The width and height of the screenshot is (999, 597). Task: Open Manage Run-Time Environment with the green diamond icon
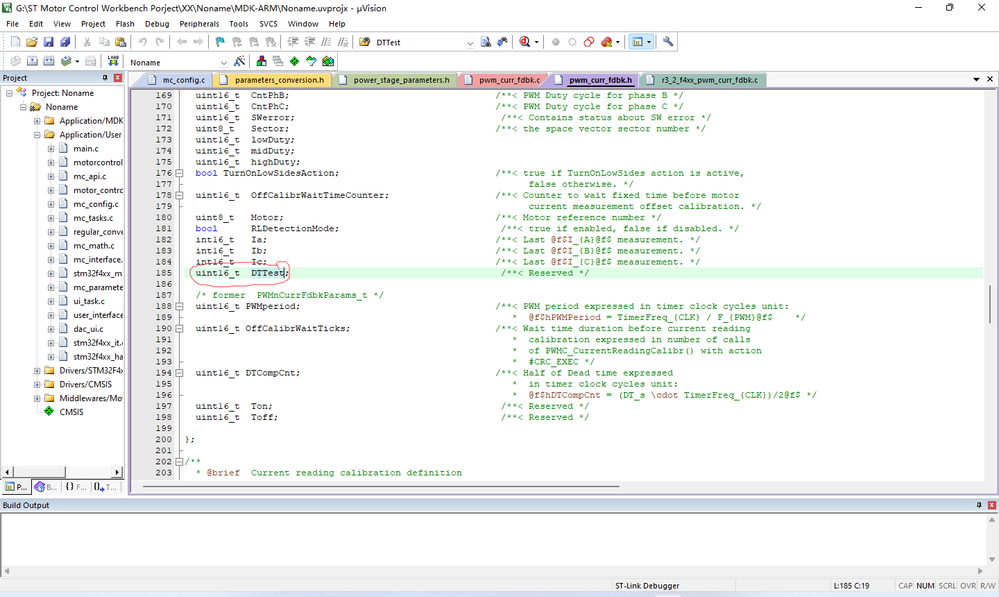(x=294, y=61)
